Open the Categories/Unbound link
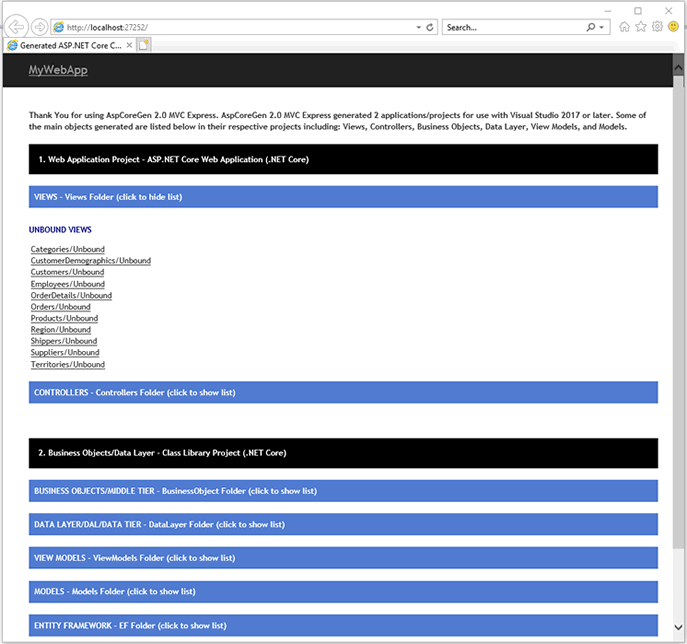This screenshot has width=687, height=644. (x=67, y=249)
